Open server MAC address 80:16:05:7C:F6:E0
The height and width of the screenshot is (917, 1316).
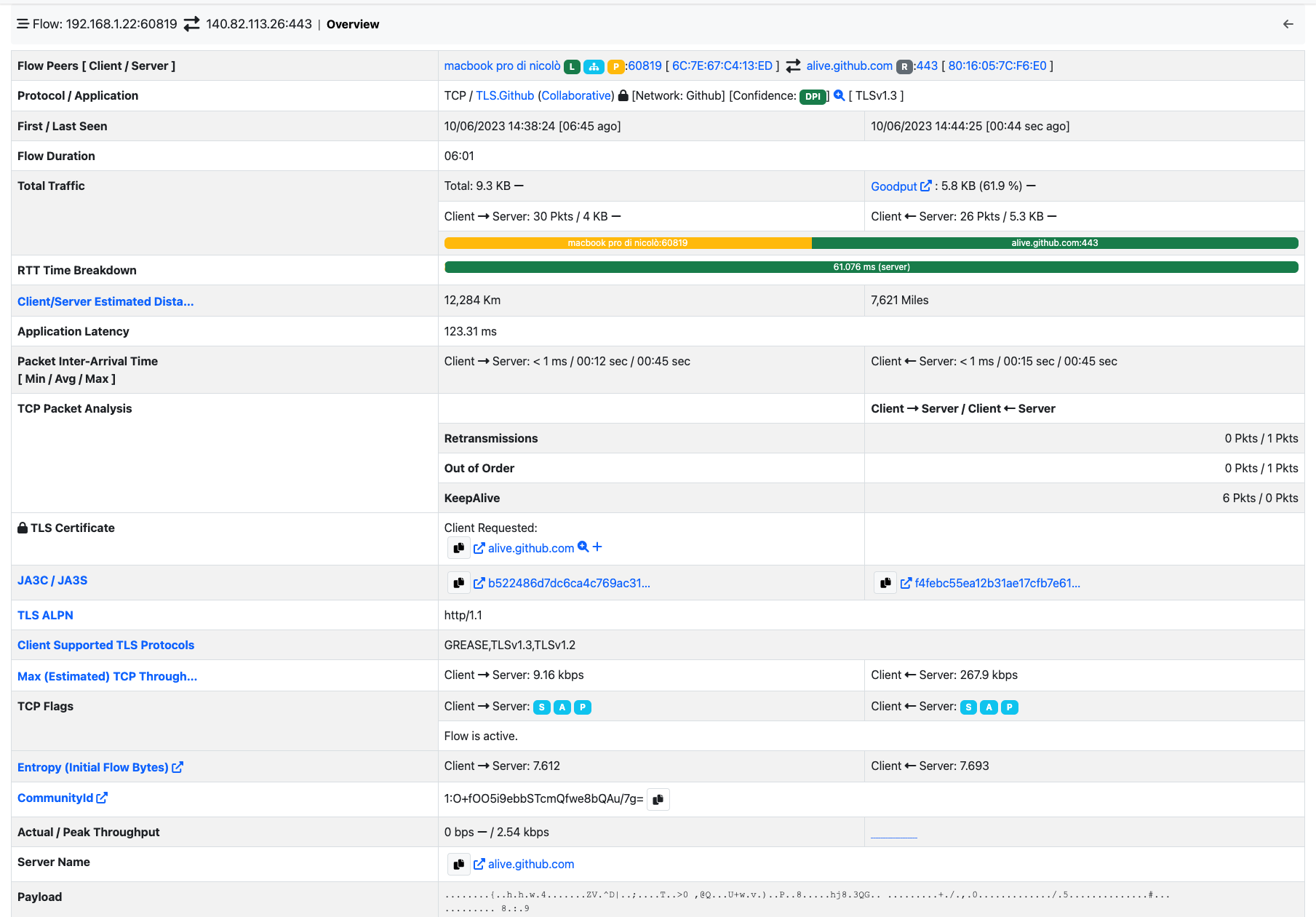997,65
